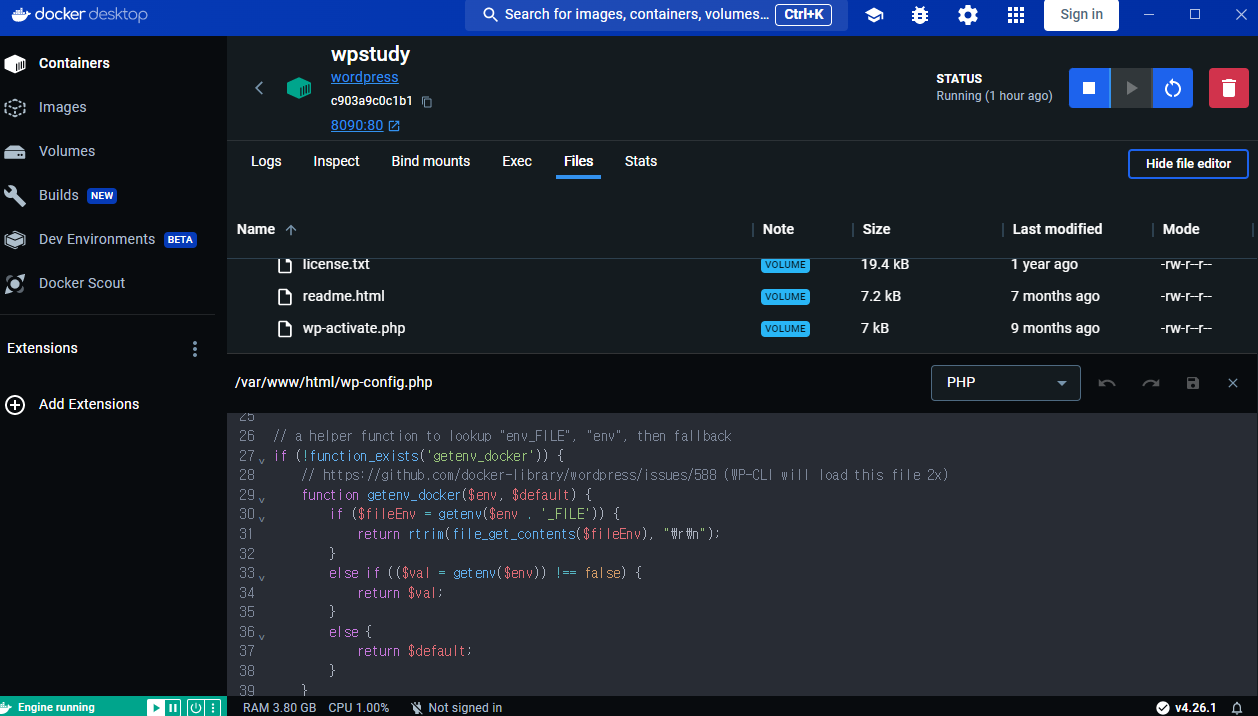Go back with the left chevron arrow
Viewport: 1258px width, 716px height.
259,88
